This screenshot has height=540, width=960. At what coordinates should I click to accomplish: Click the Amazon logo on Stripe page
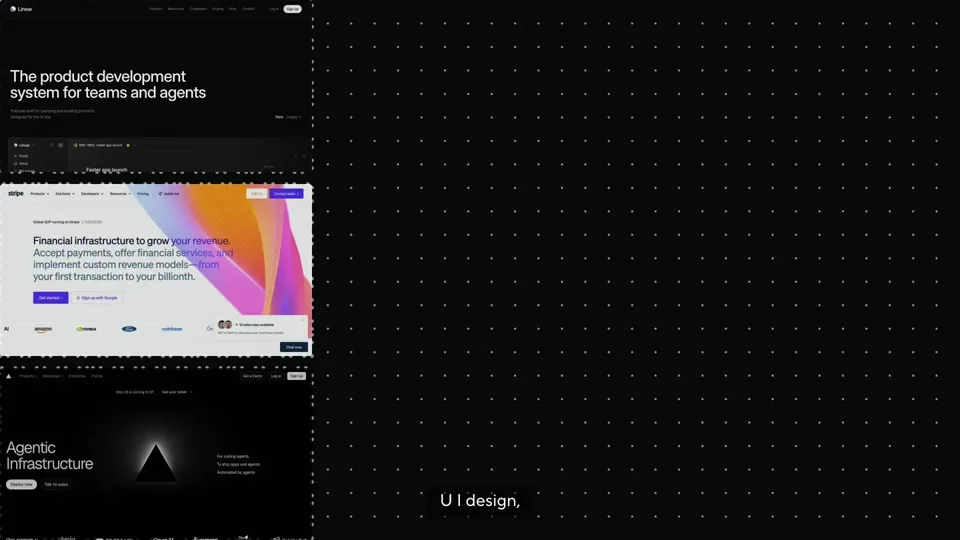coord(43,329)
